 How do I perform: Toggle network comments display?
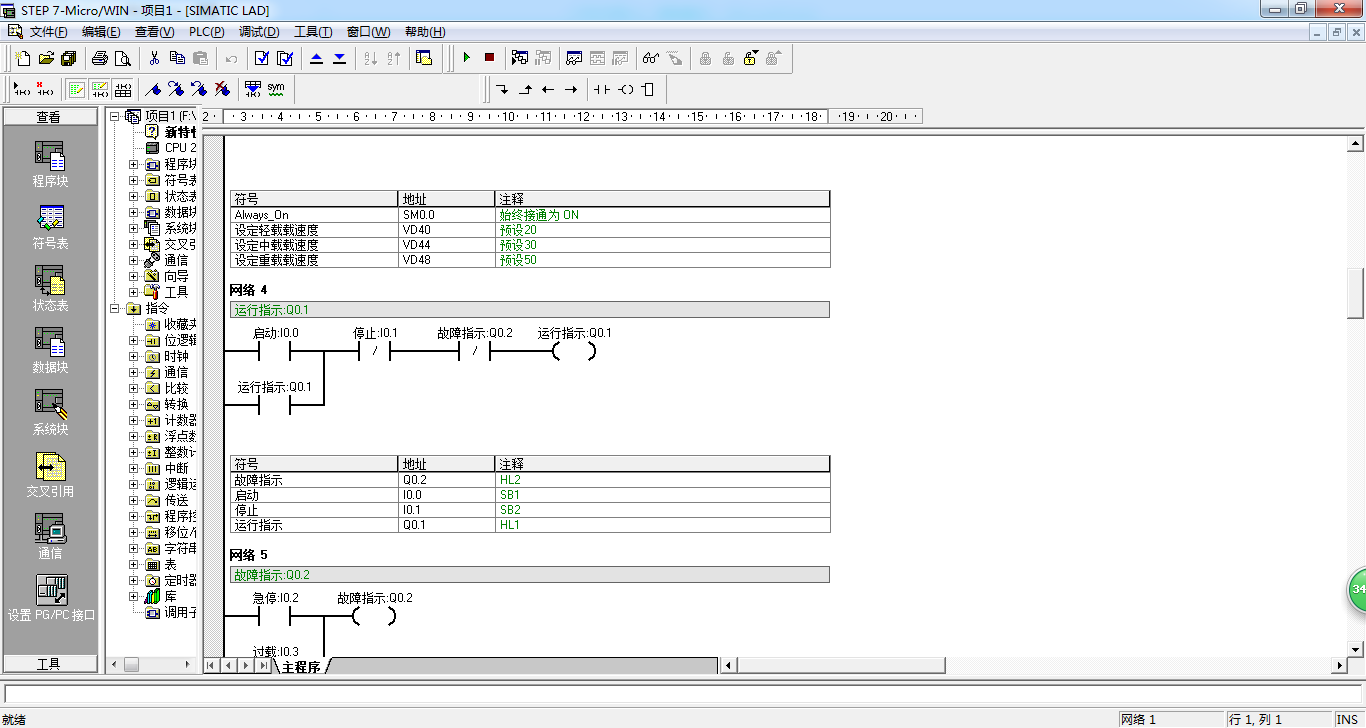coord(100,90)
